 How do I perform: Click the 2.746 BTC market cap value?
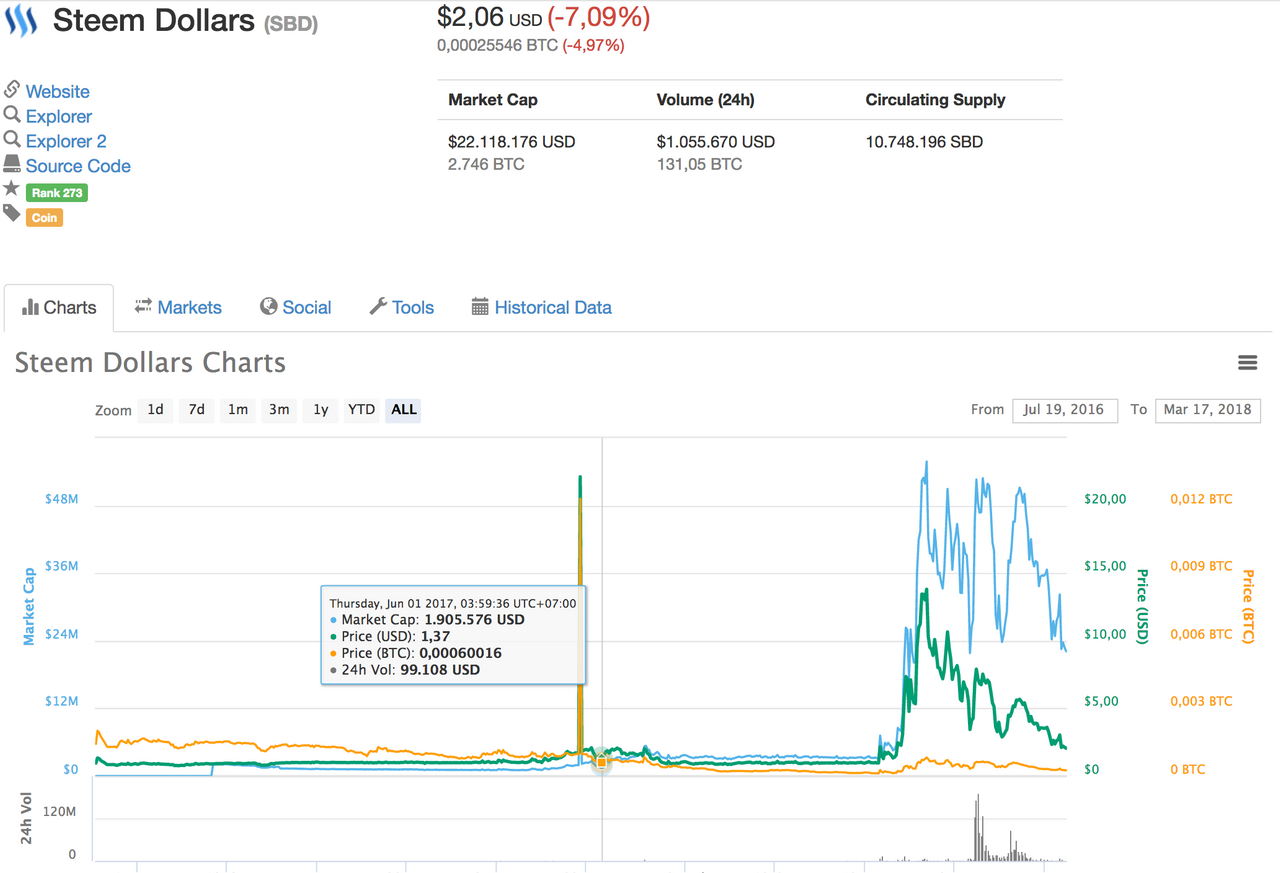486,164
